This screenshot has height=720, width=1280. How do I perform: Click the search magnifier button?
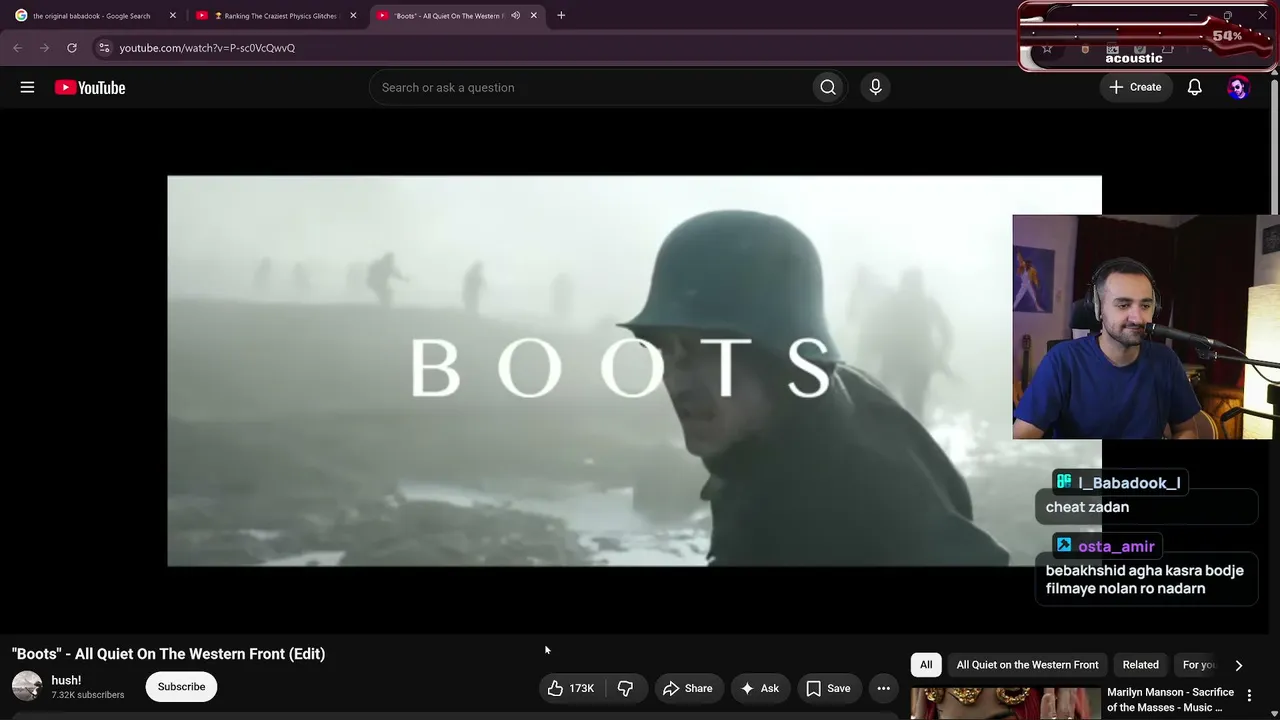(828, 87)
